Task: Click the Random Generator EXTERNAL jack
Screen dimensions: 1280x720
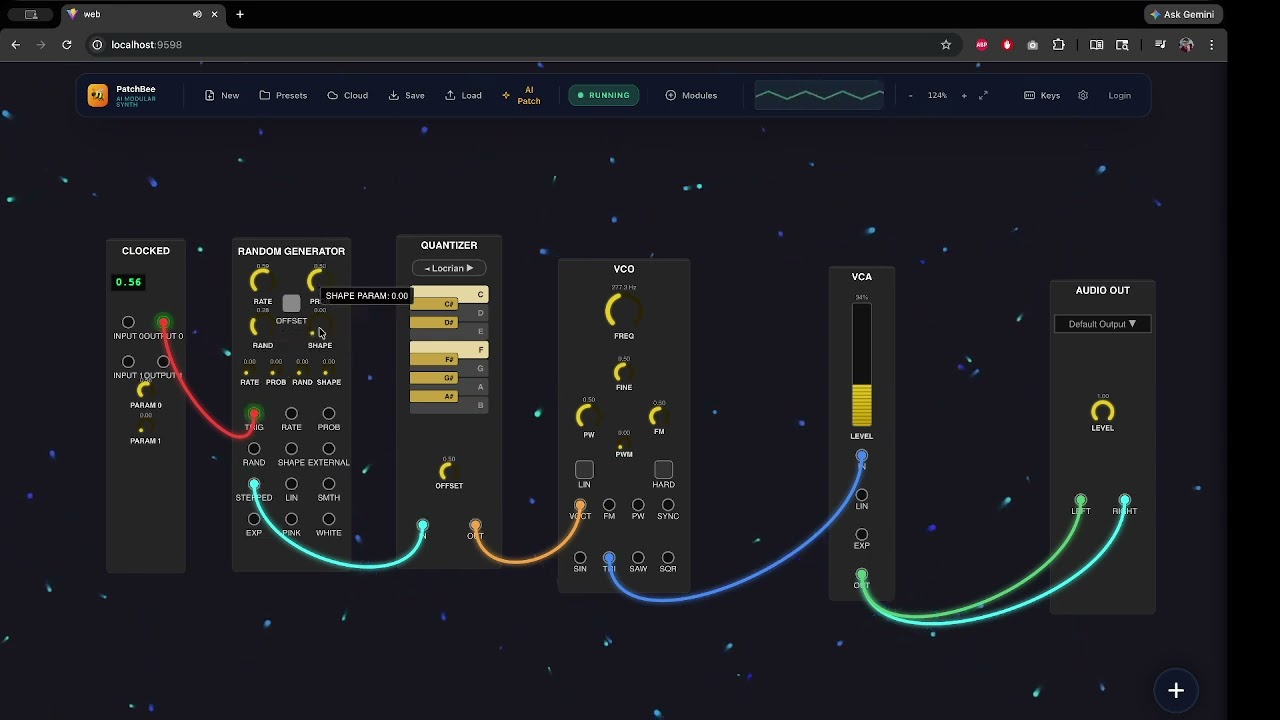Action: 328,449
